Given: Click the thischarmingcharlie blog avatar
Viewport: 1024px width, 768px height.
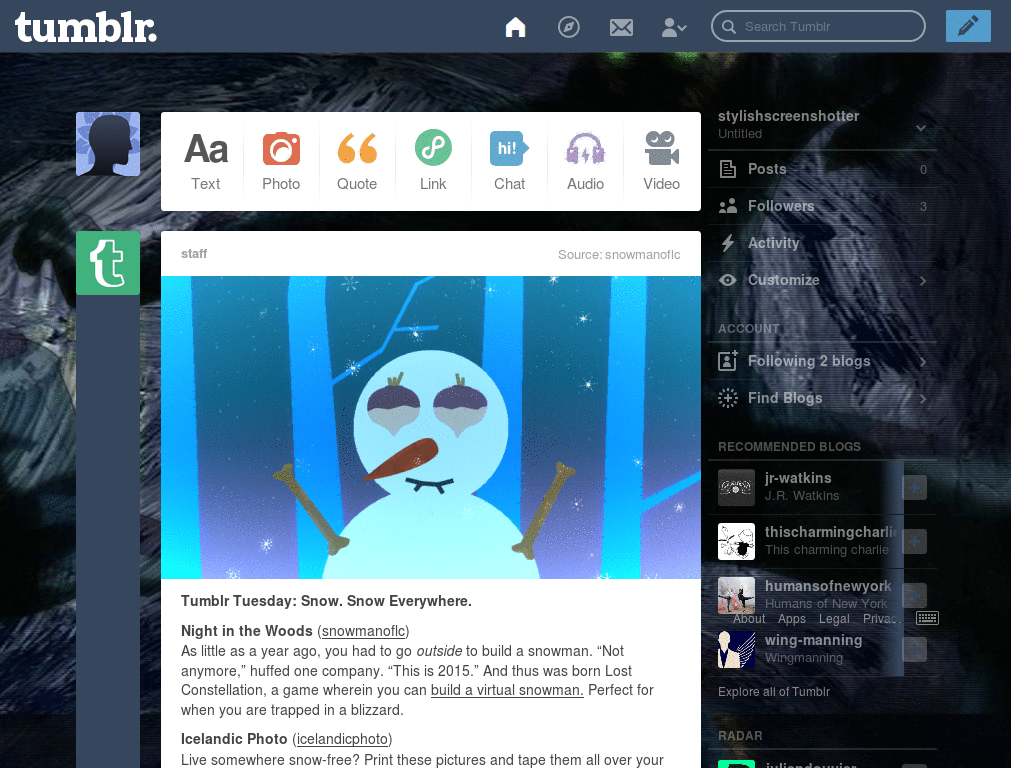Looking at the screenshot, I should (736, 541).
